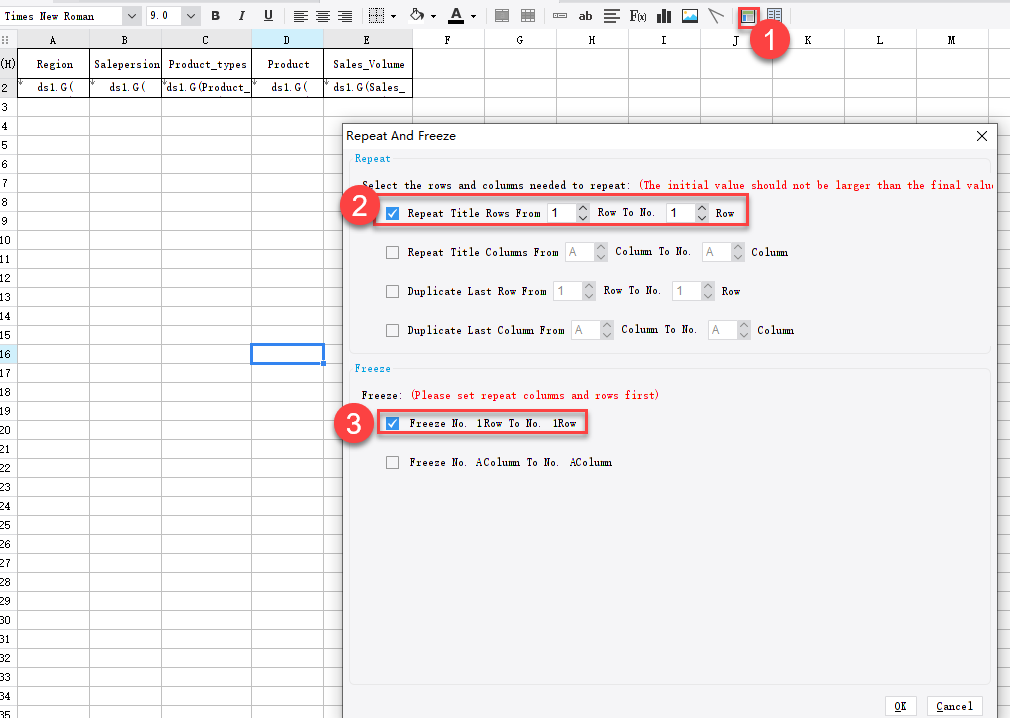Disable Freeze No. 1Row To No. 1Row
The height and width of the screenshot is (718, 1010).
coord(393,422)
